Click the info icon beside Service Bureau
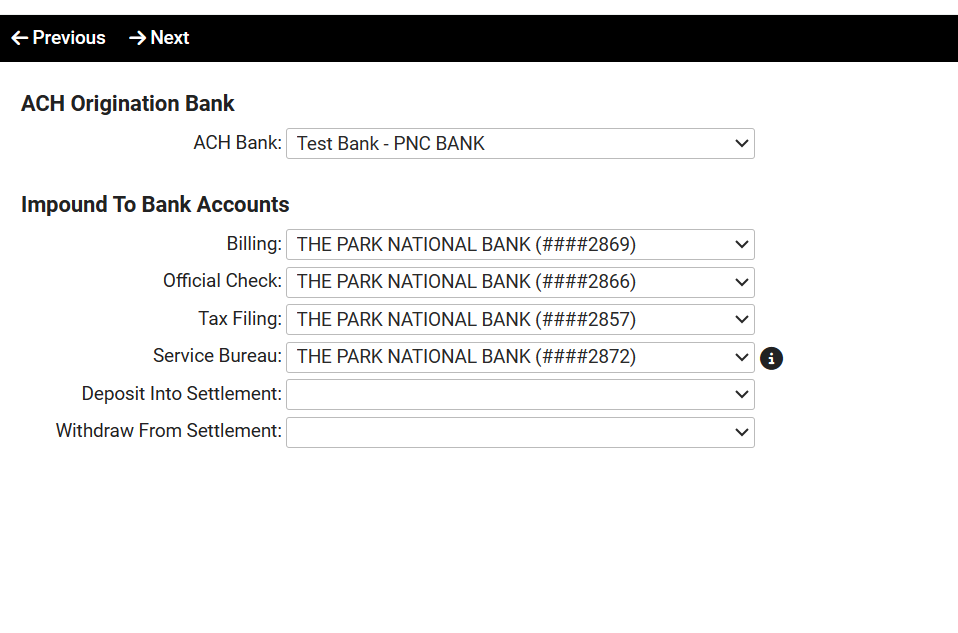This screenshot has width=958, height=633. point(771,358)
